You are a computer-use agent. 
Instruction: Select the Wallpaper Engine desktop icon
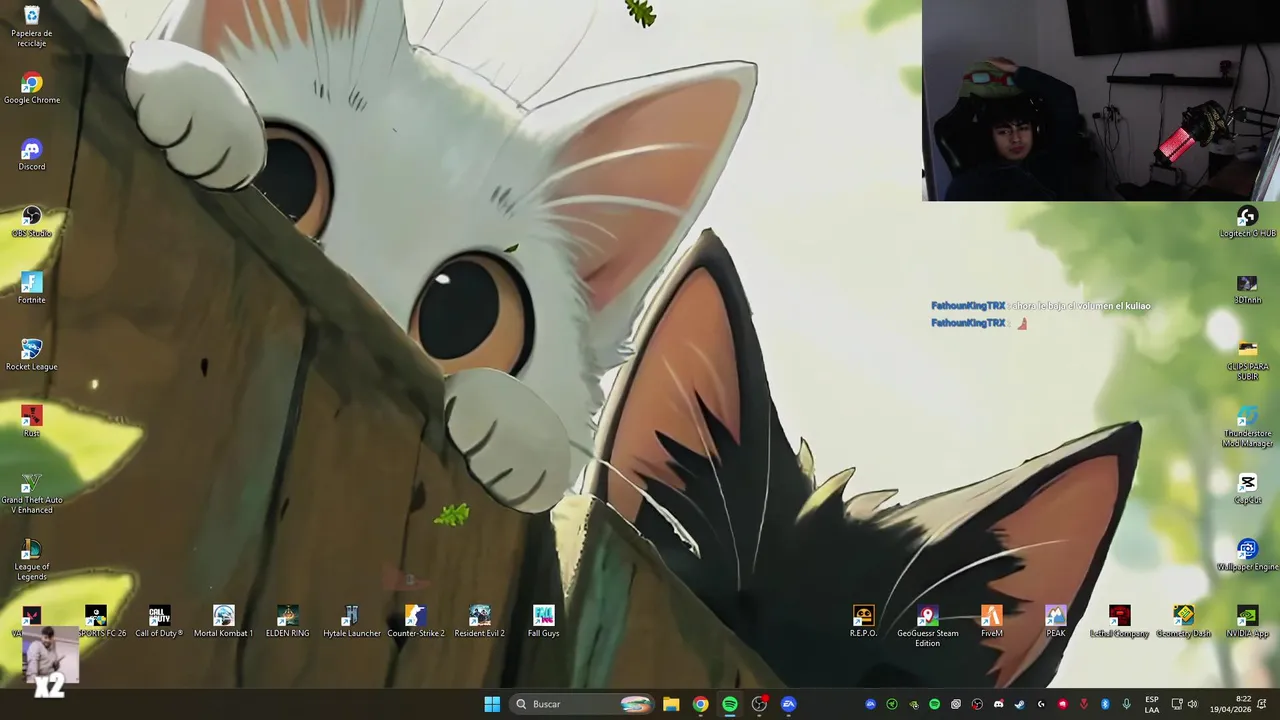1247,555
